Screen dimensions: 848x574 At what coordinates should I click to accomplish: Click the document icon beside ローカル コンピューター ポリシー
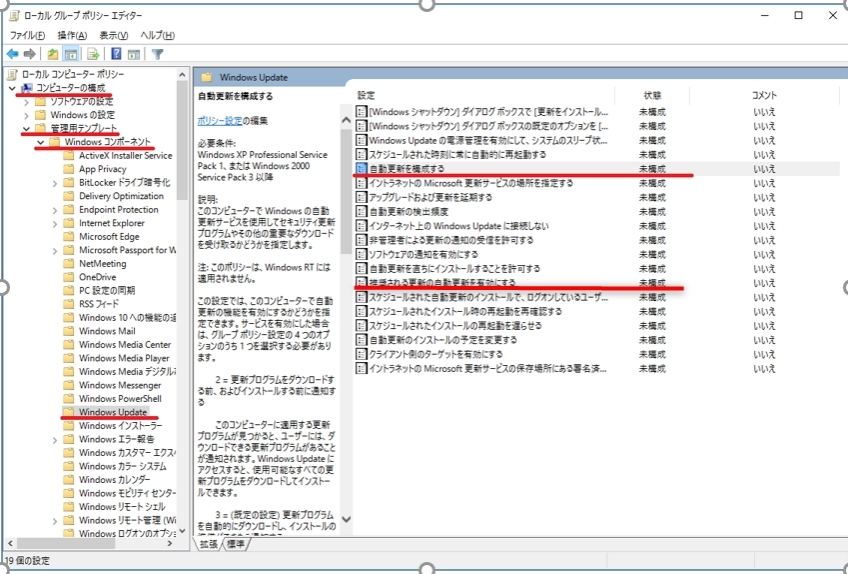pos(12,74)
